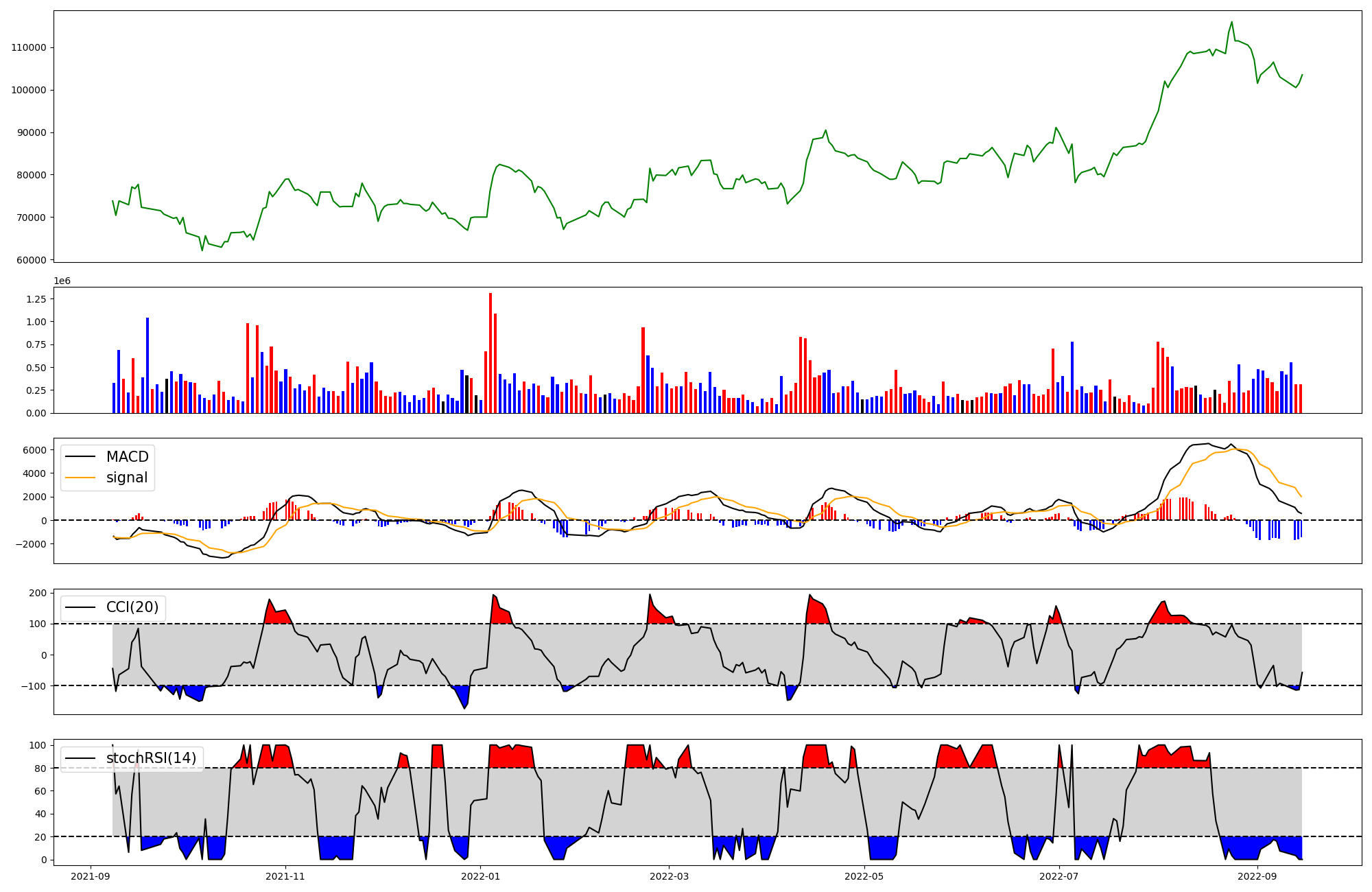The width and height of the screenshot is (1372, 892).
Task: Select the signal legend text
Action: tap(127, 478)
